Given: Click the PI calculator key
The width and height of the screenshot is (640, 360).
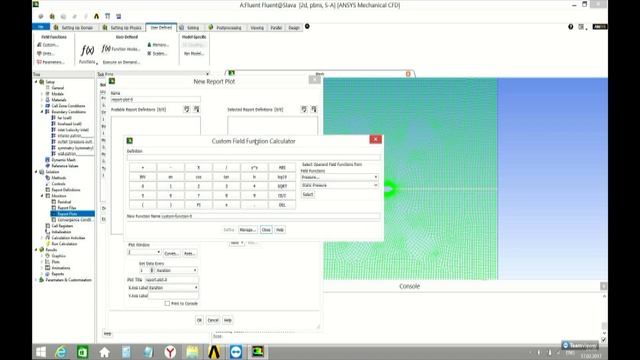Looking at the screenshot, I should (x=198, y=205).
